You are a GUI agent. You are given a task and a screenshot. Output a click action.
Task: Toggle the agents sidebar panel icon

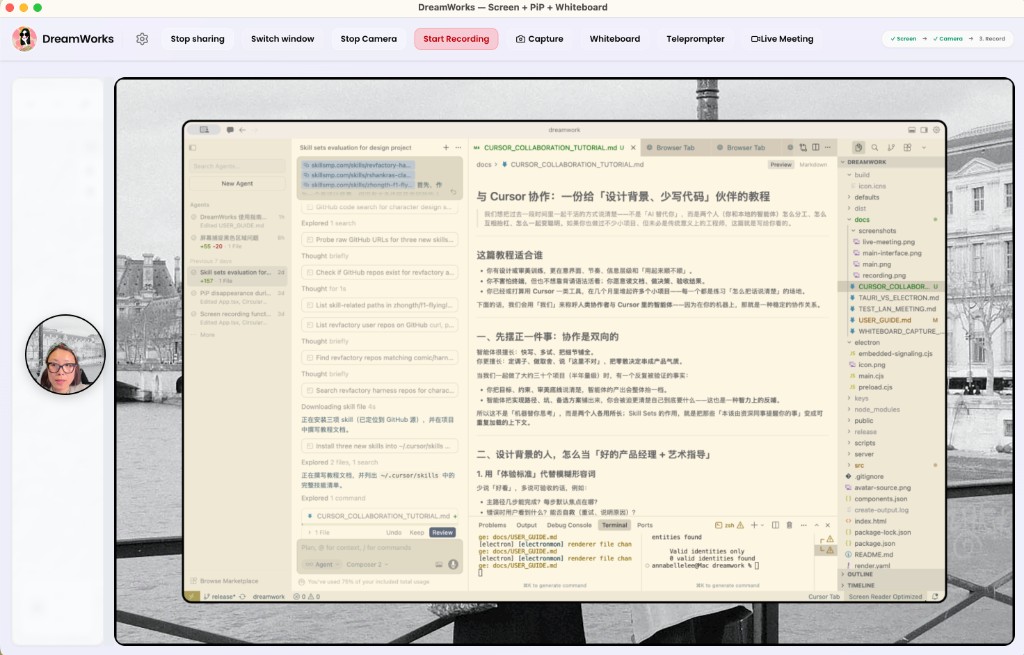[193, 148]
